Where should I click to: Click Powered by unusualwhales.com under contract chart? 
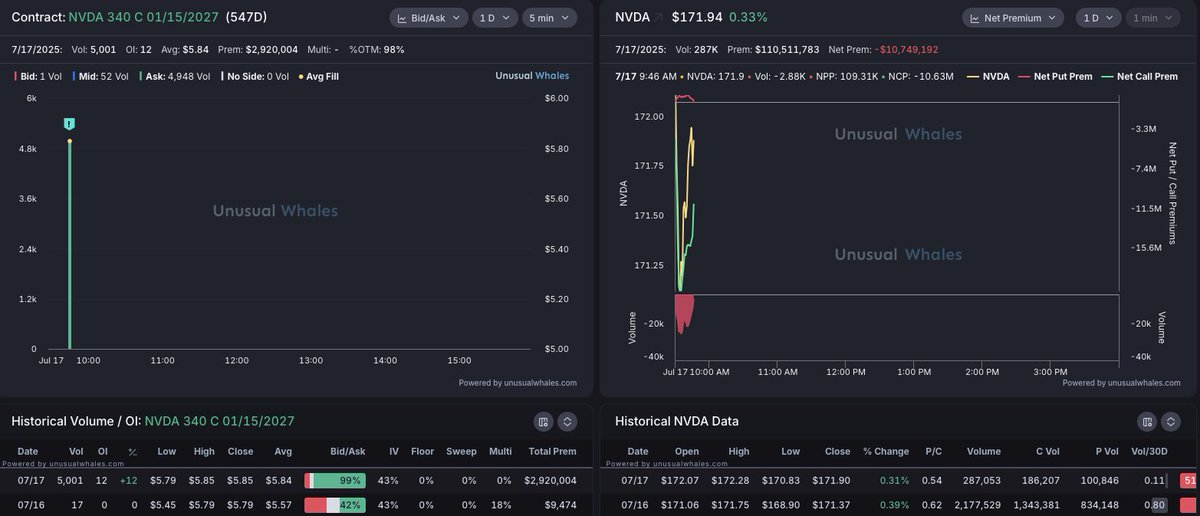pos(518,382)
